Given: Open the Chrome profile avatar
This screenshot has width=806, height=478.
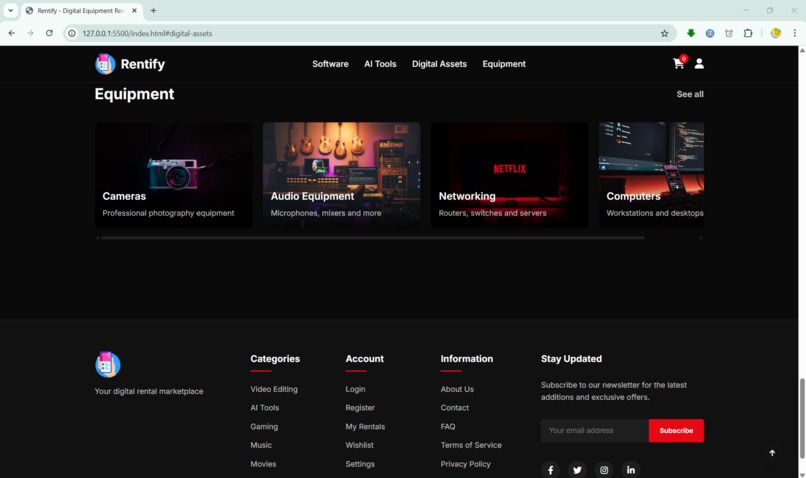Looking at the screenshot, I should 776,33.
